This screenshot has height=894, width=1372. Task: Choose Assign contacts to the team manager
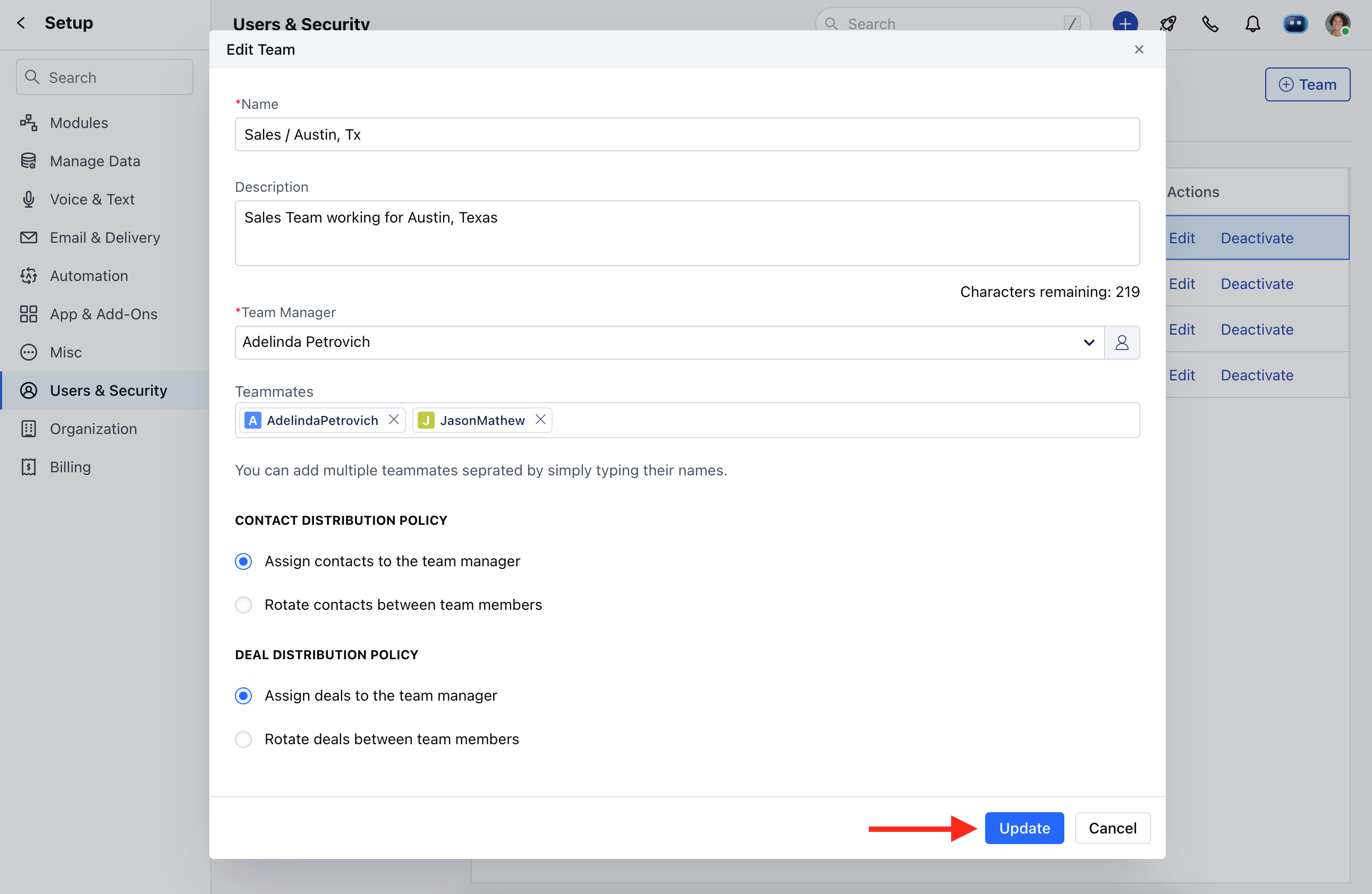[243, 561]
